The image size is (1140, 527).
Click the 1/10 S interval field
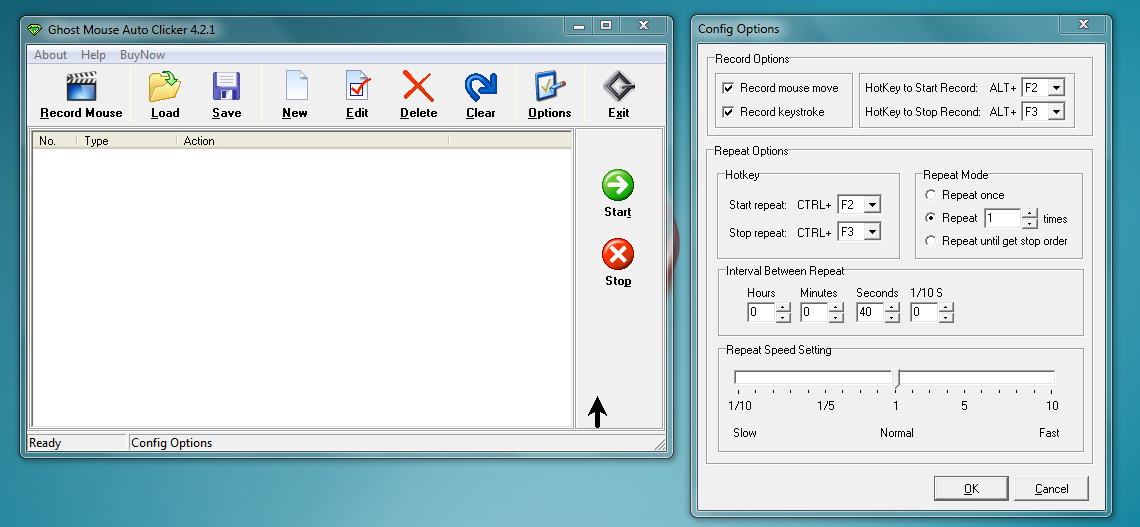point(924,313)
